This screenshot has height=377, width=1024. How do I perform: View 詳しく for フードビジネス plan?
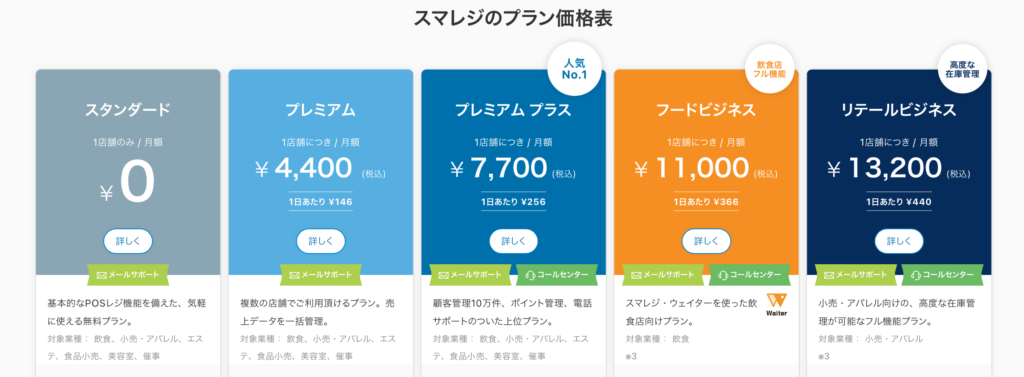706,241
